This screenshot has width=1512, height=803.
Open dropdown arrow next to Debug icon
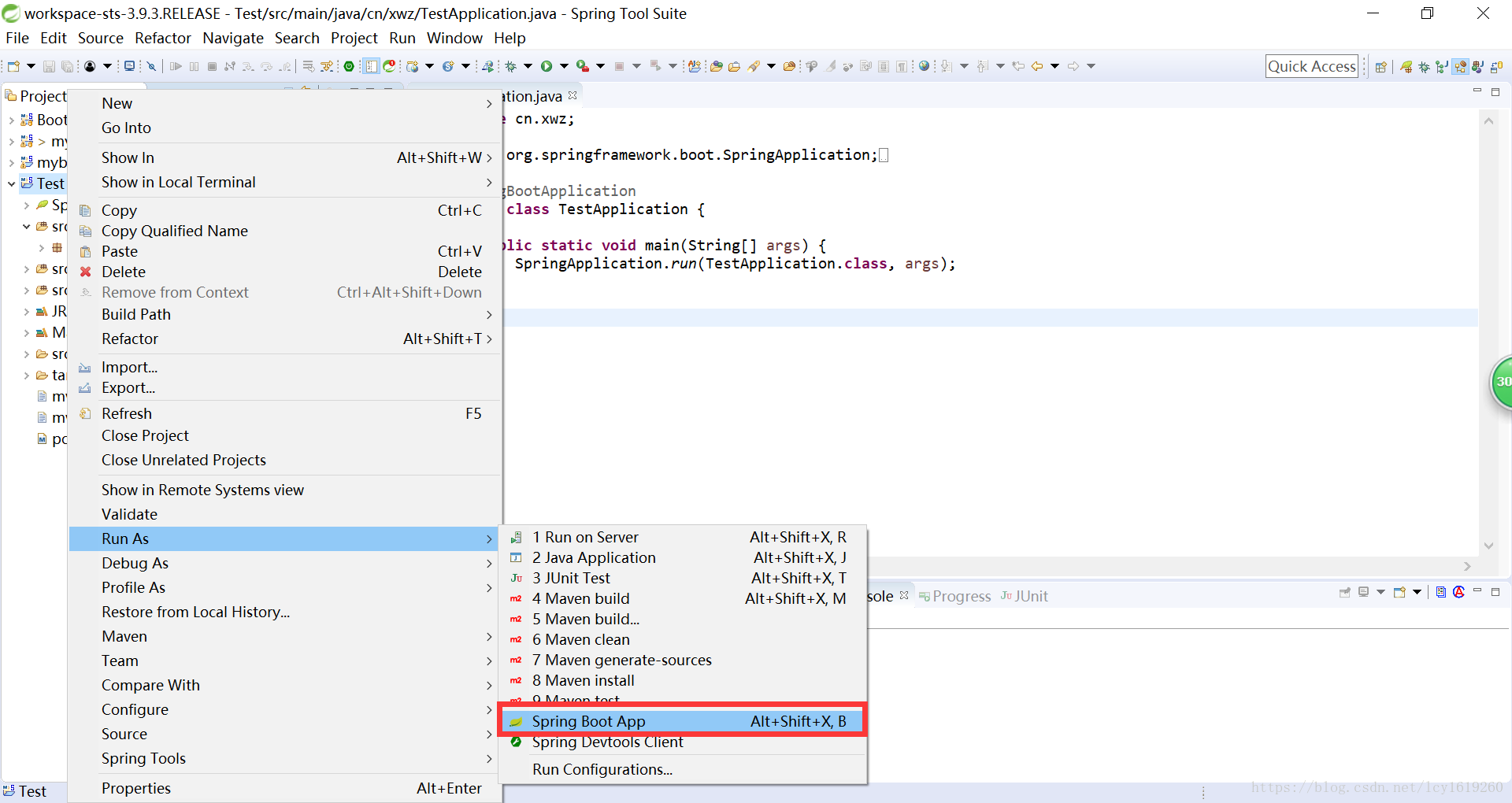point(528,66)
